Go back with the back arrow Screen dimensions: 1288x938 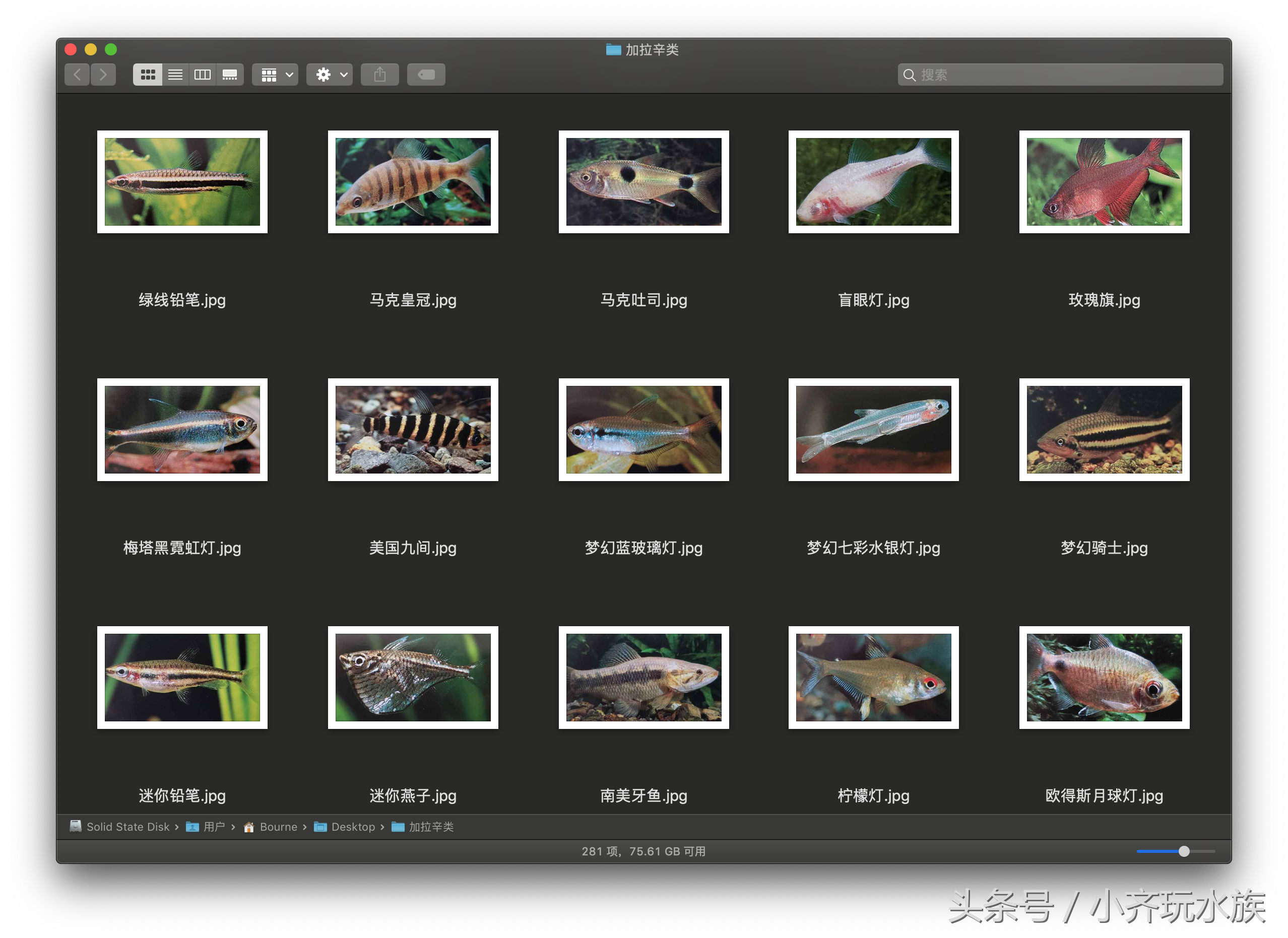click(x=77, y=75)
